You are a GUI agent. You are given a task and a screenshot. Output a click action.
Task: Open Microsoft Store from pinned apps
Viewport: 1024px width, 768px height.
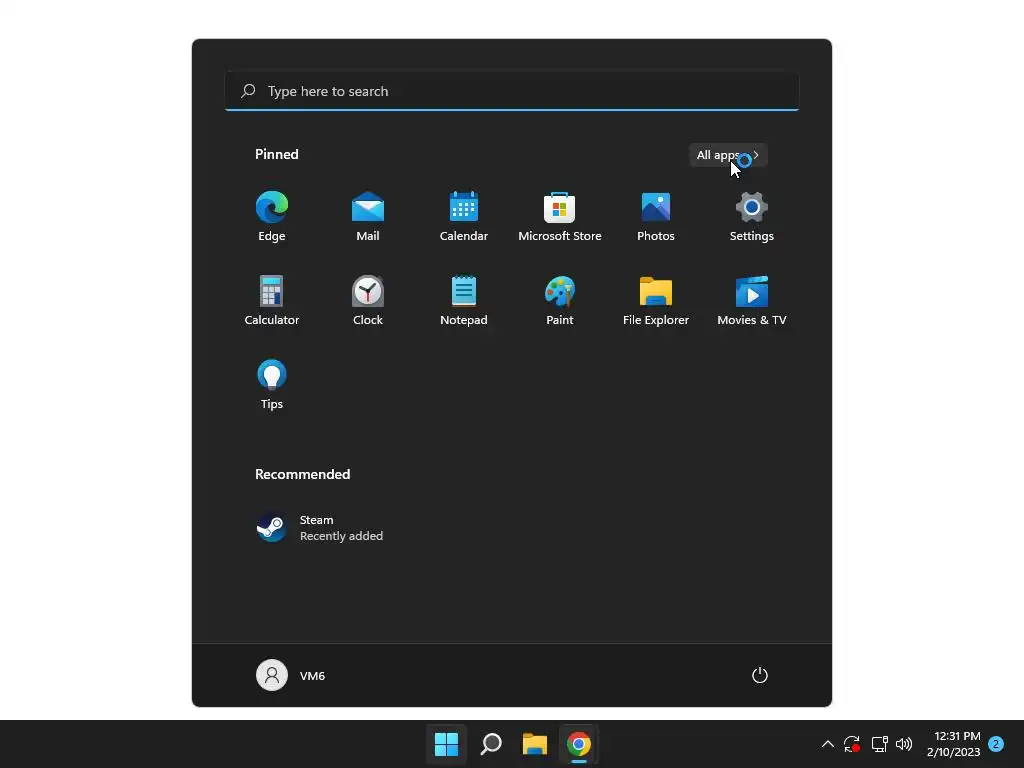tap(560, 217)
